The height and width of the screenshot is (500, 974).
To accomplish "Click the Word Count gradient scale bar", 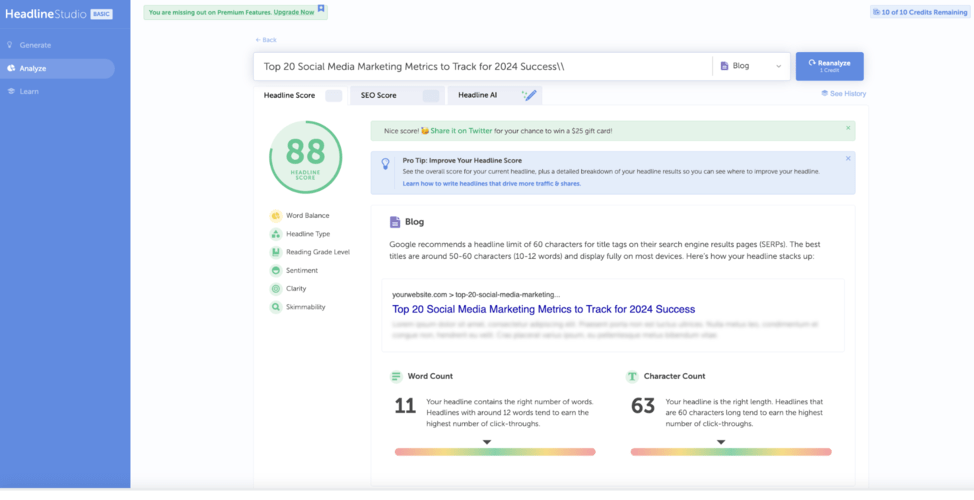I will pyautogui.click(x=495, y=452).
